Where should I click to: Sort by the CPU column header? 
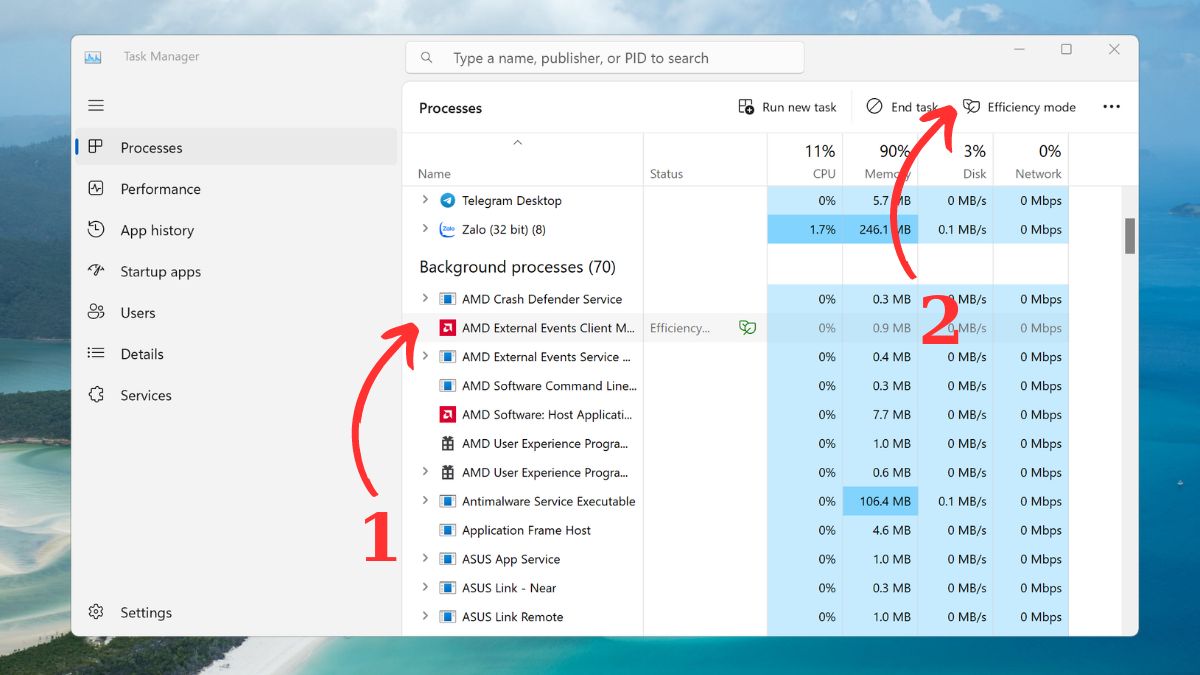coord(824,173)
